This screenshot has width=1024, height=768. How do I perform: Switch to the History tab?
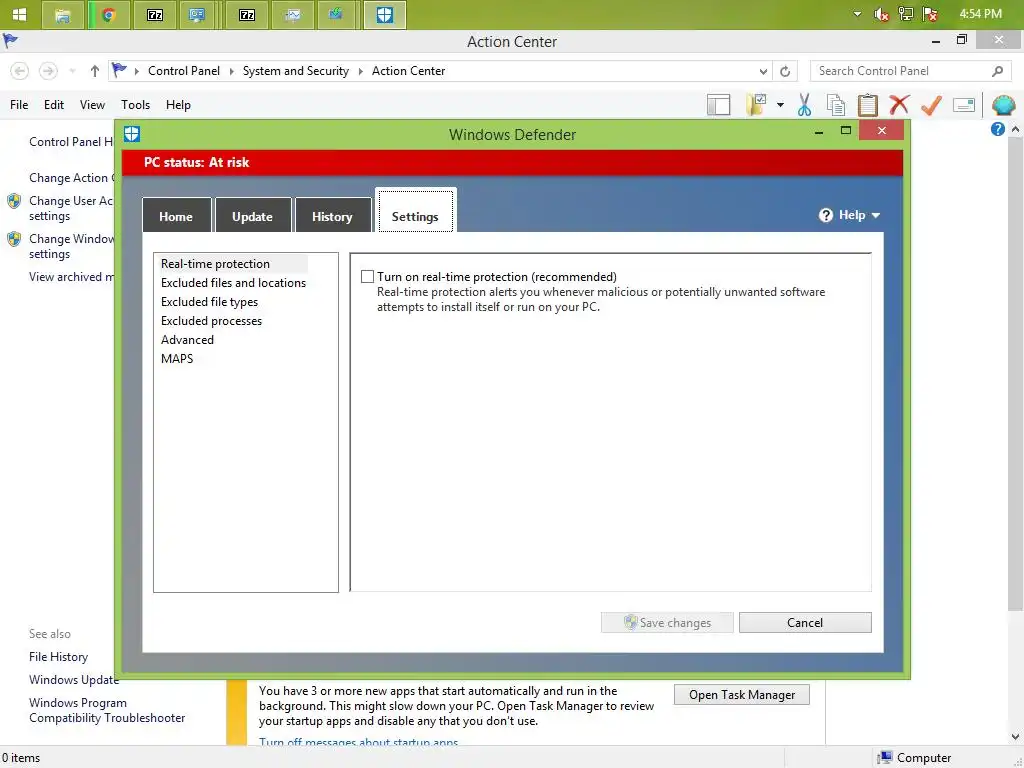(332, 216)
